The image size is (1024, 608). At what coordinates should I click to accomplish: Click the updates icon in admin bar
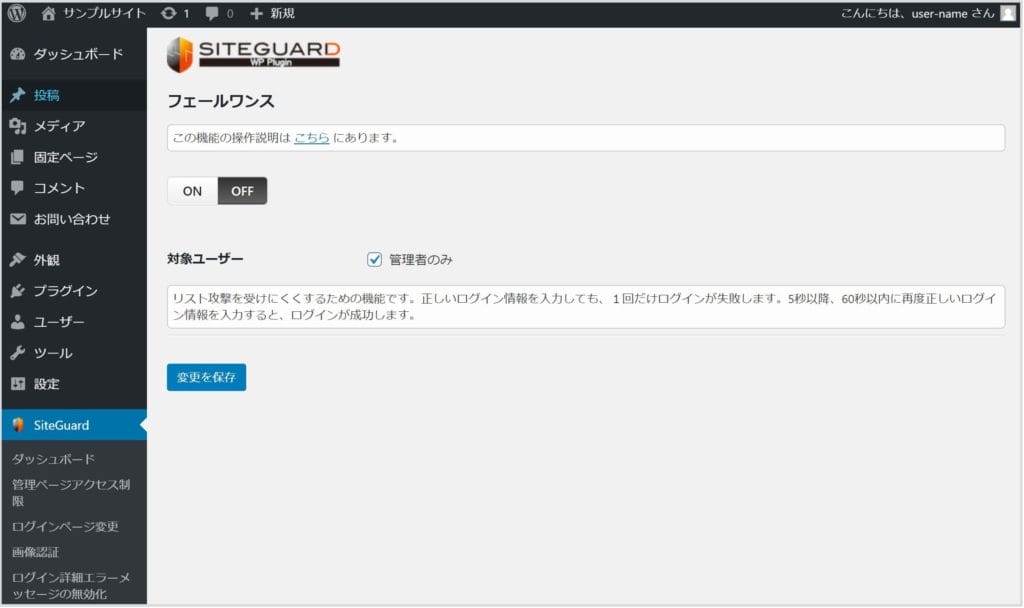pyautogui.click(x=168, y=13)
